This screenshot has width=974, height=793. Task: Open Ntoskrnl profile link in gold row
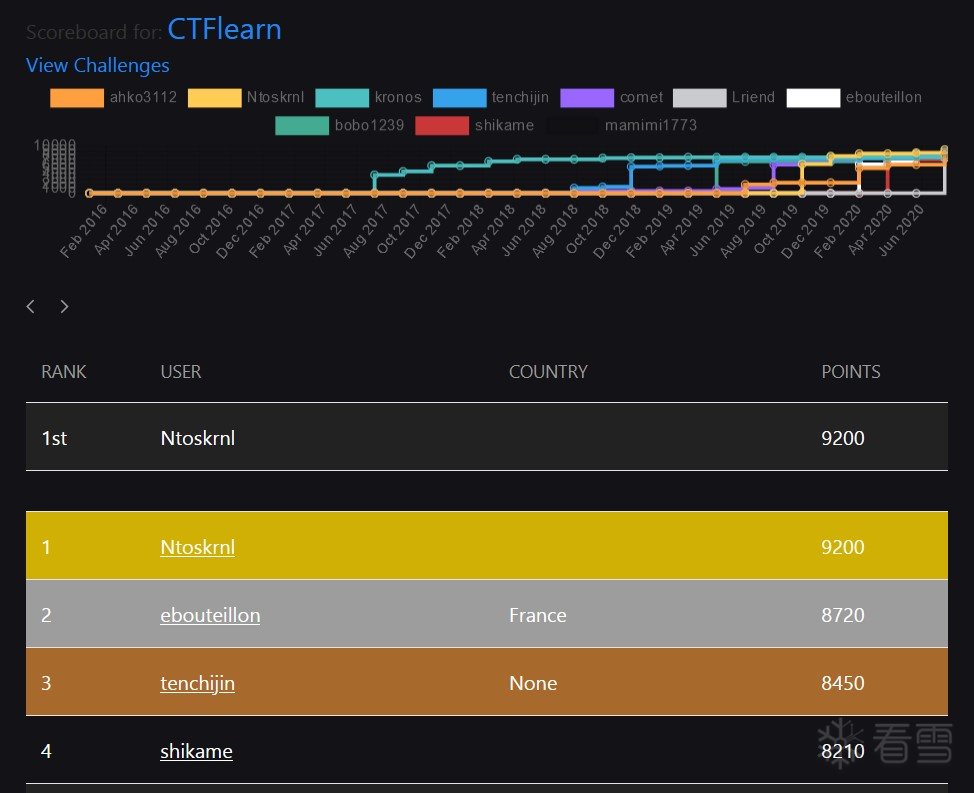198,547
